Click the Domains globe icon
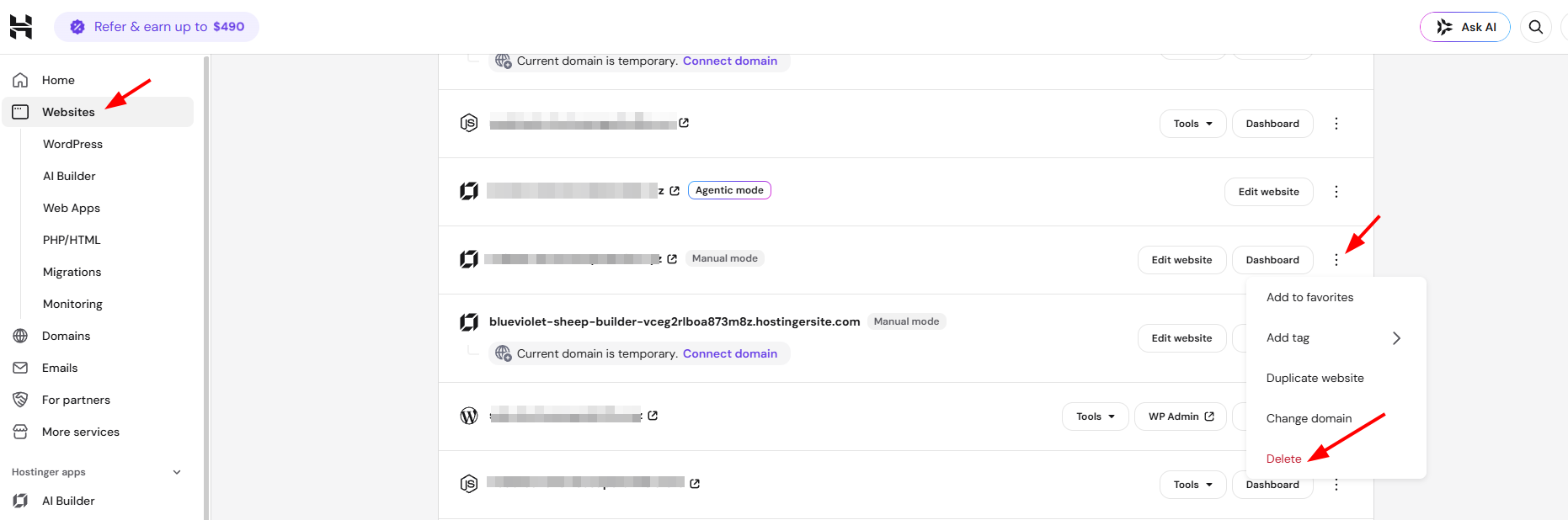This screenshot has width=1568, height=520. (21, 336)
